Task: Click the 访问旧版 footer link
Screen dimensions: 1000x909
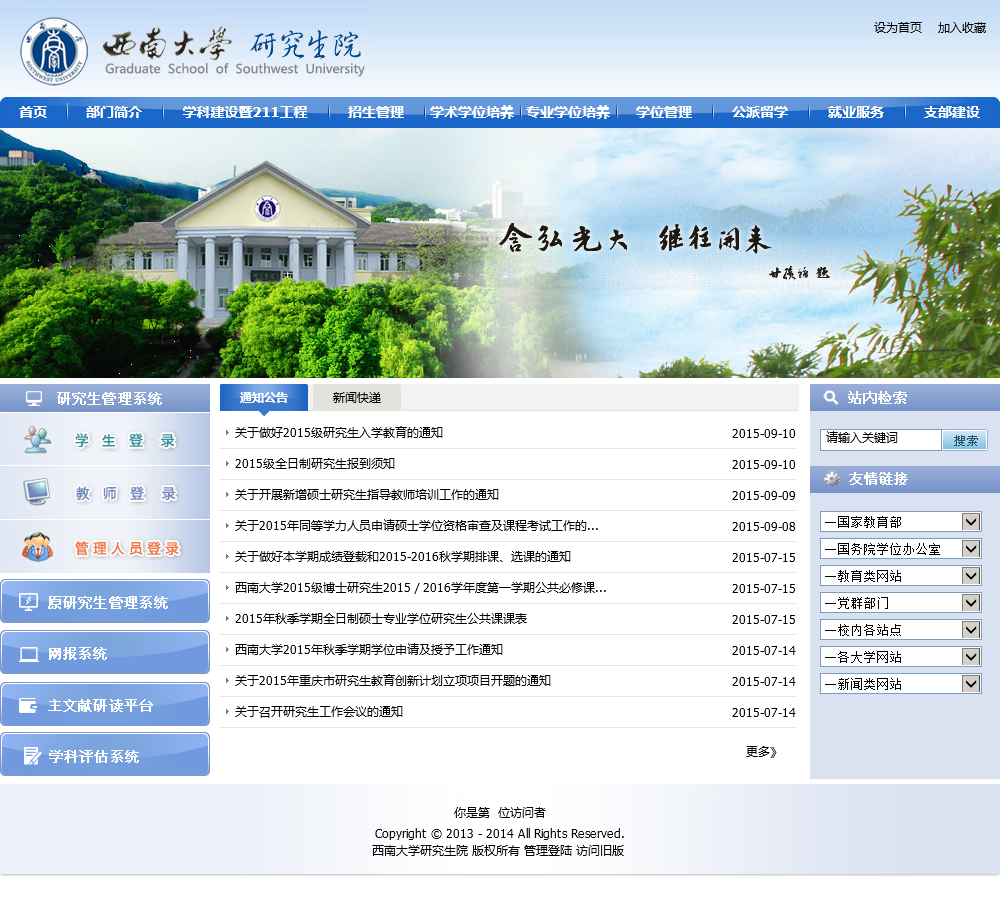Action: 599,851
